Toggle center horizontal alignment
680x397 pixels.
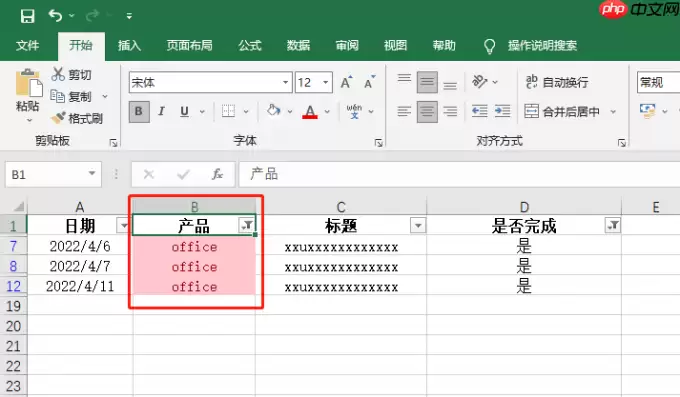point(427,112)
